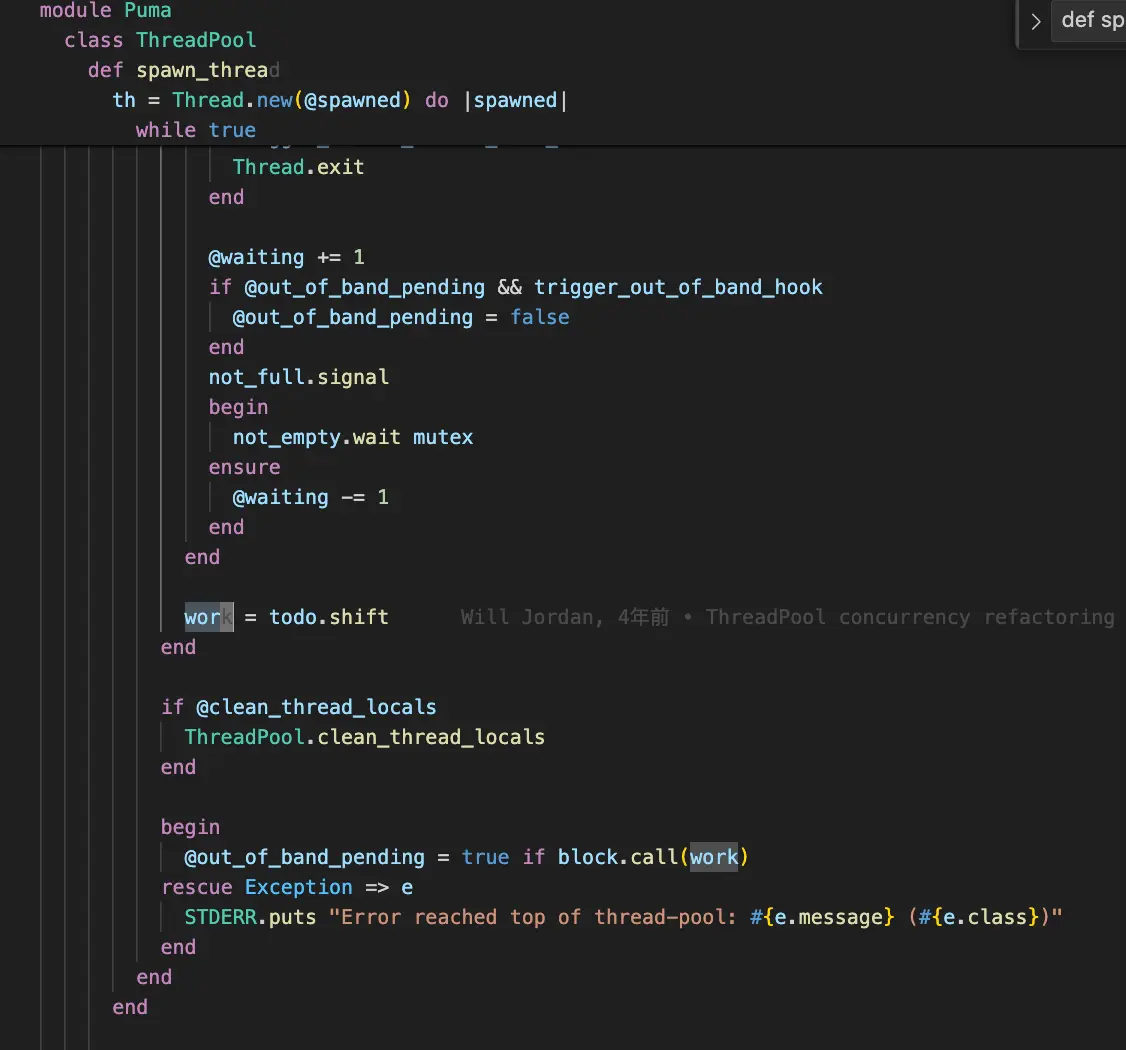Click the 'ensure' keyword
The image size is (1126, 1050).
tap(244, 468)
